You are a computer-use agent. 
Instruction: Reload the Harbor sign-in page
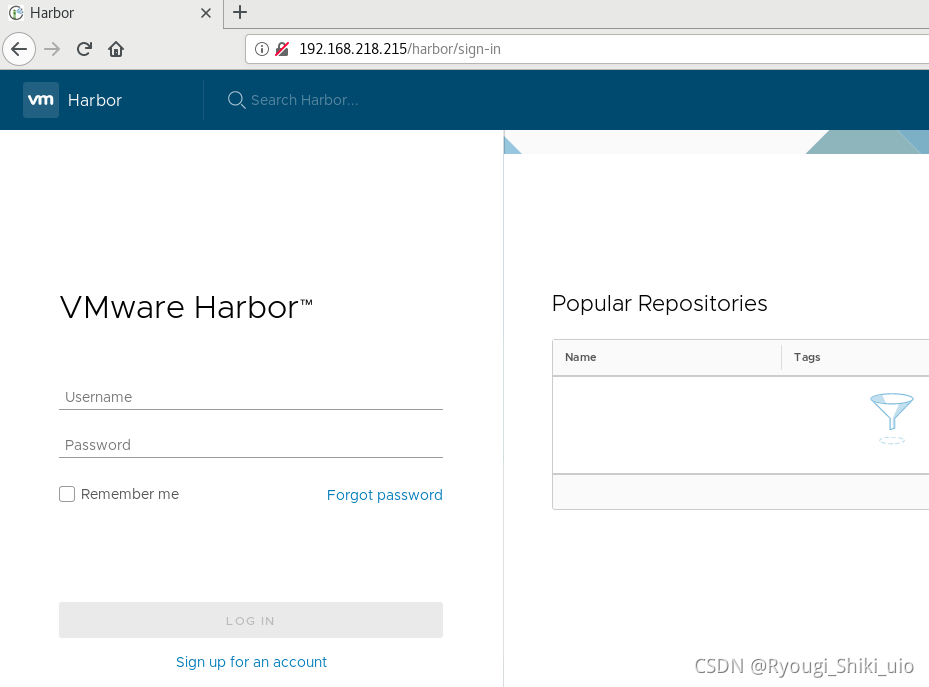click(84, 49)
